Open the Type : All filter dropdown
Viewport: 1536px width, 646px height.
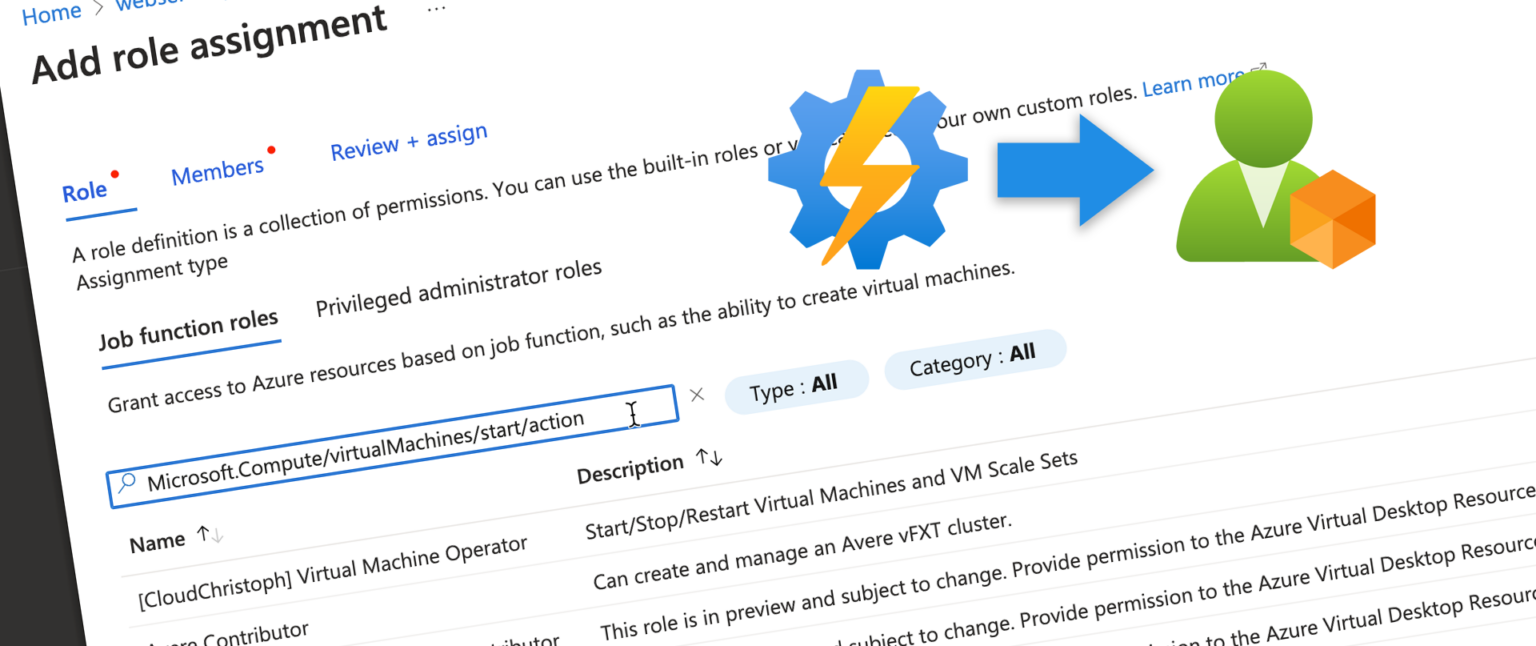coord(796,381)
